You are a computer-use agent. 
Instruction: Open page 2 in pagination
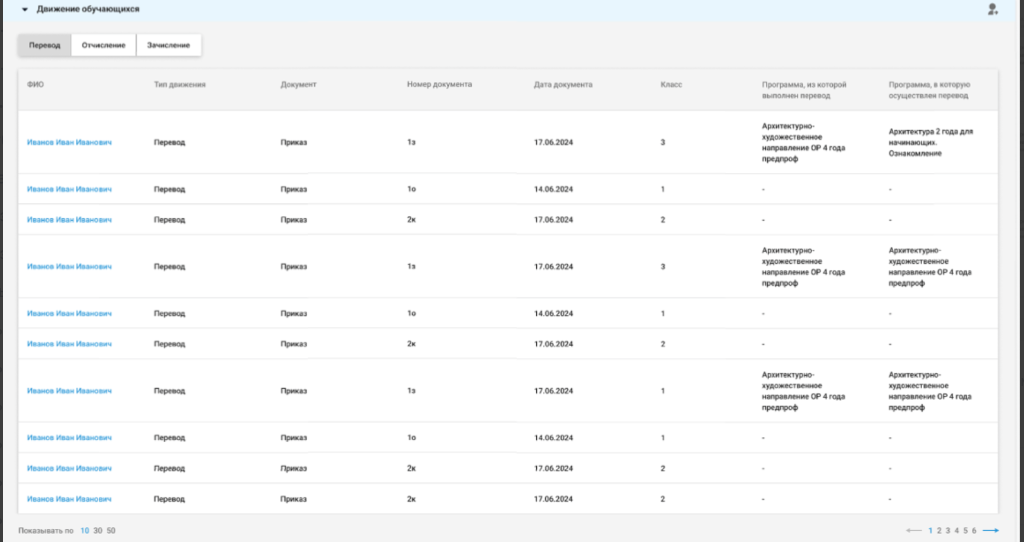(x=939, y=531)
